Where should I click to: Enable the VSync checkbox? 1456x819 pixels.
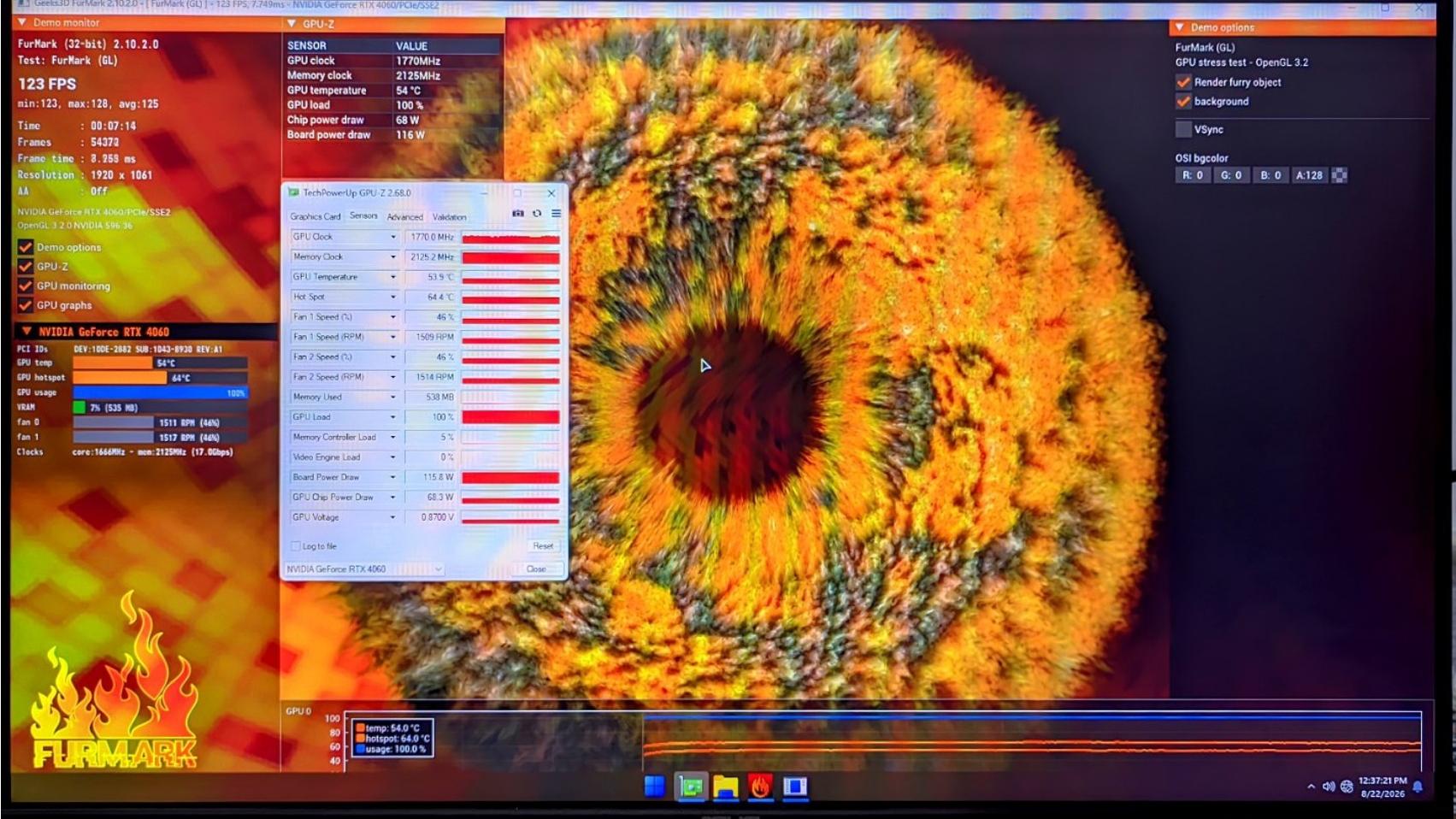[1183, 129]
